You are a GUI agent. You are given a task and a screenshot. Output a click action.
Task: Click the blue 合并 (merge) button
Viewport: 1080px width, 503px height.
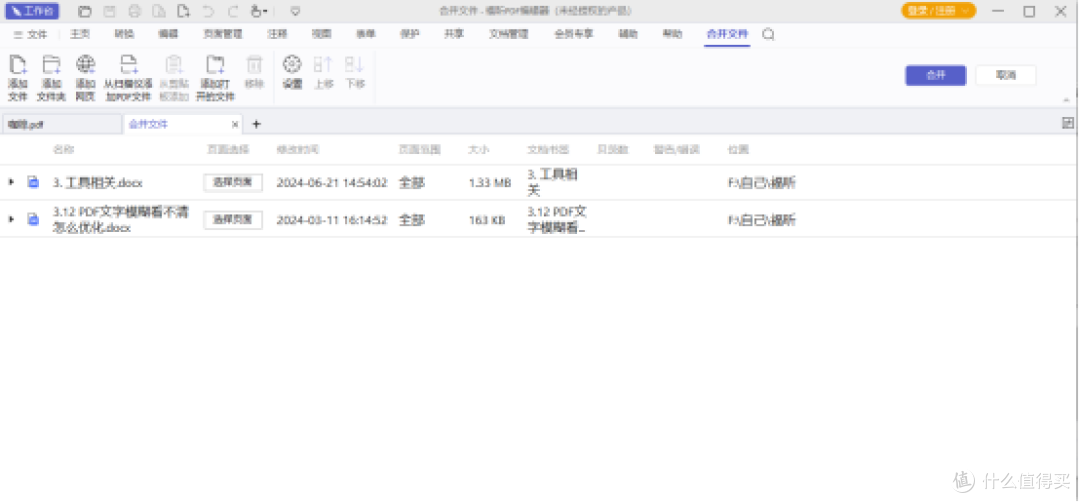point(935,75)
